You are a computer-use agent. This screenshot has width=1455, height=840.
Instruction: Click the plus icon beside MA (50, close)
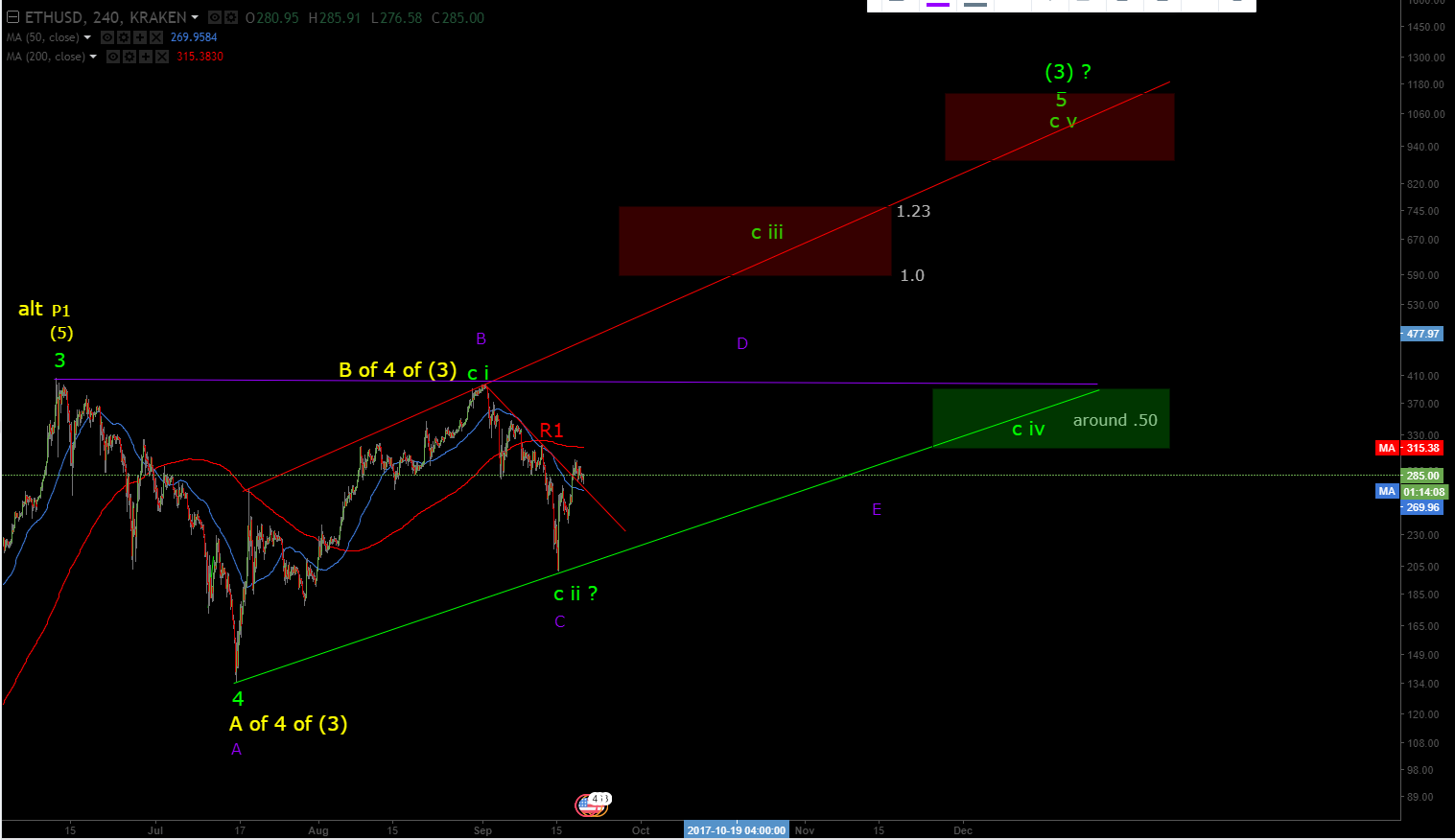[139, 37]
